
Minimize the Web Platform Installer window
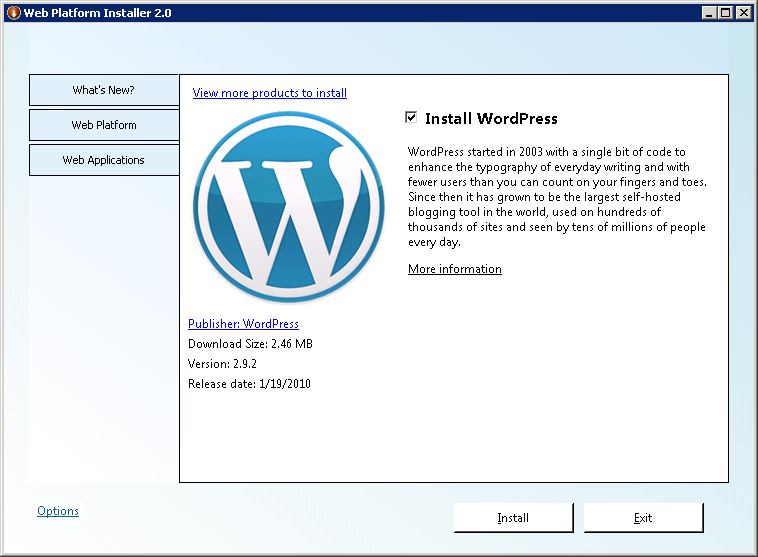[709, 13]
